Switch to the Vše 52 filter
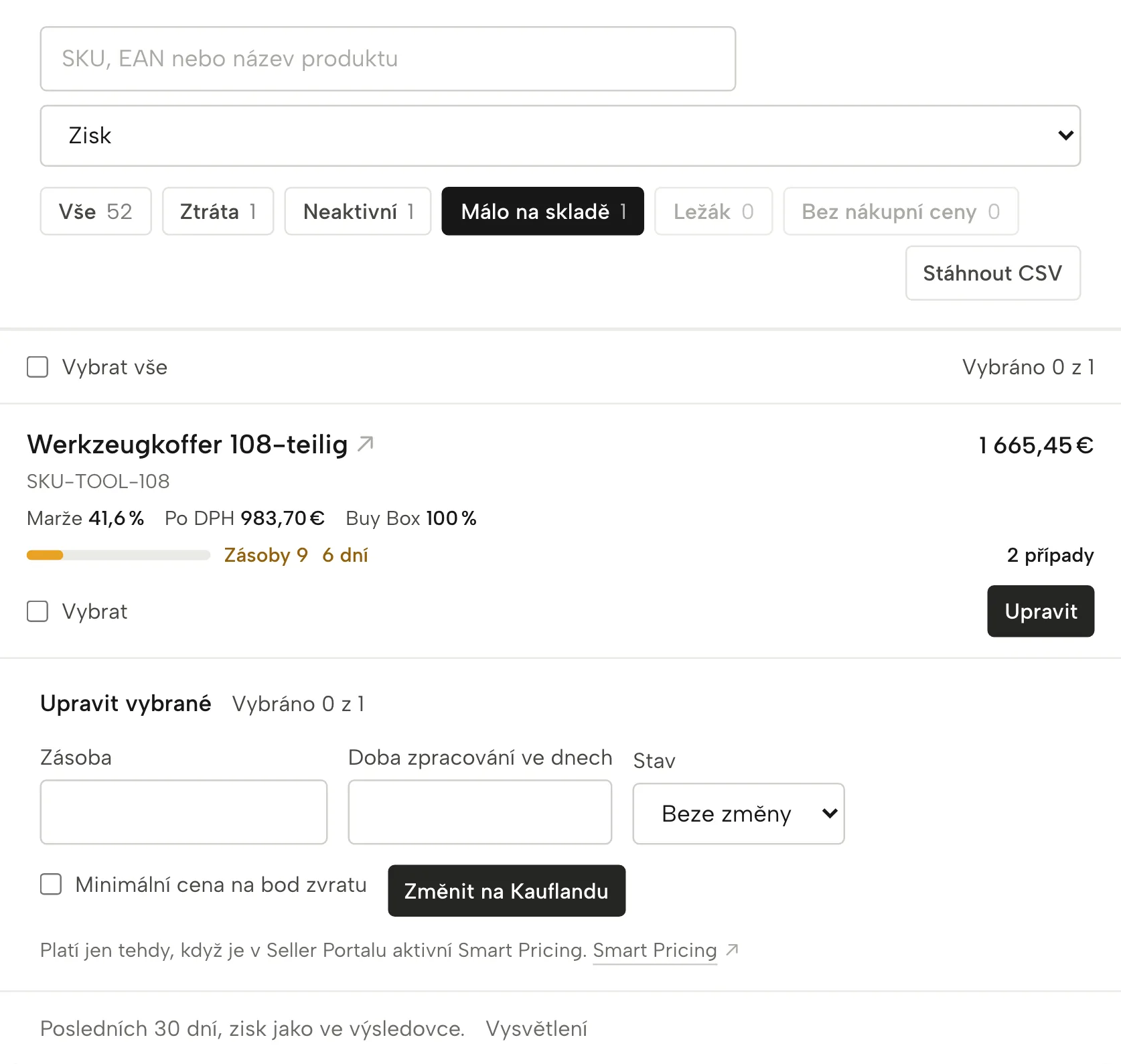The image size is (1121, 1064). [96, 212]
